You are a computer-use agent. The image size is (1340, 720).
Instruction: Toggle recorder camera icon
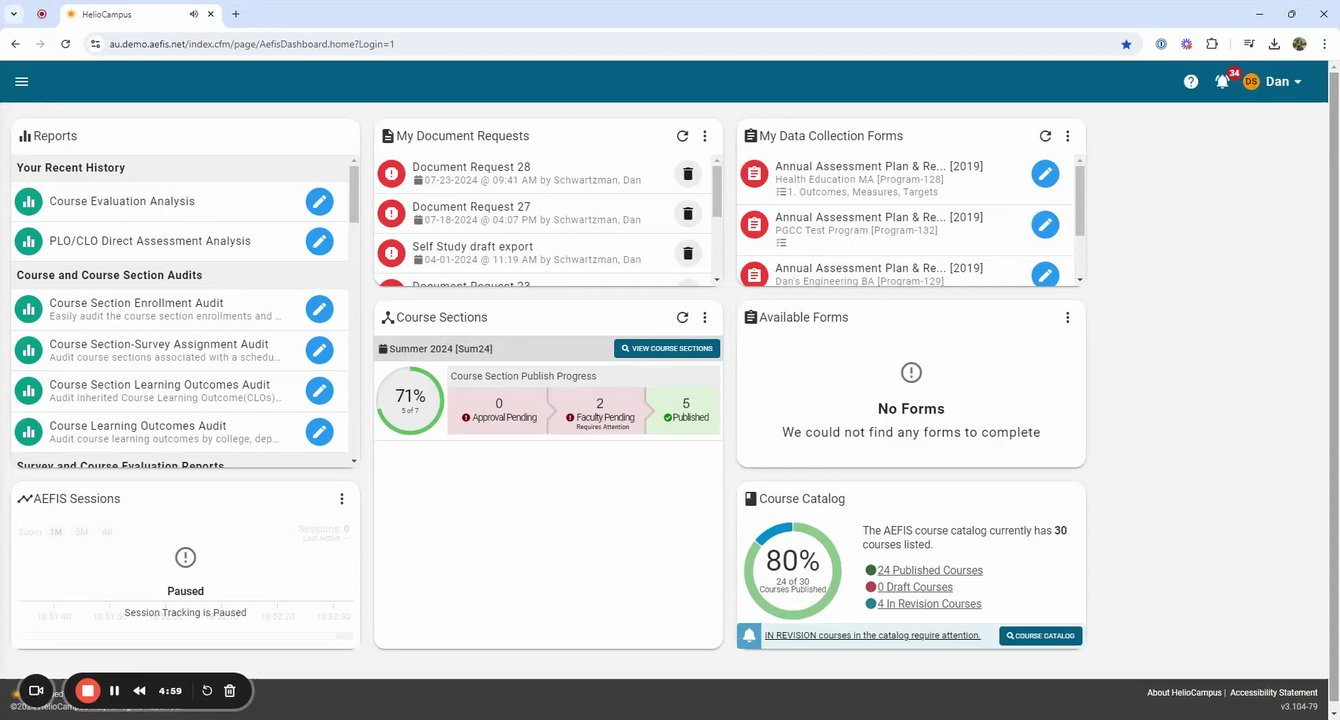tap(36, 691)
